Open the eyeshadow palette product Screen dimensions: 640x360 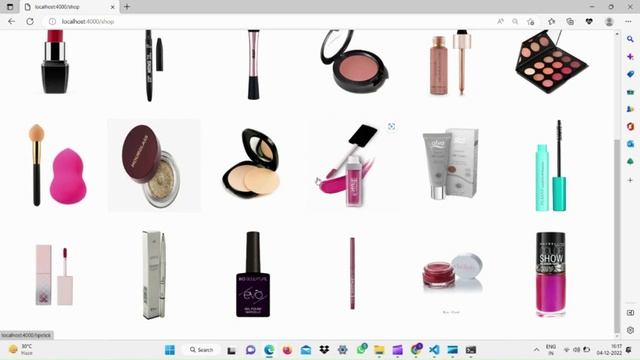pyautogui.click(x=551, y=61)
